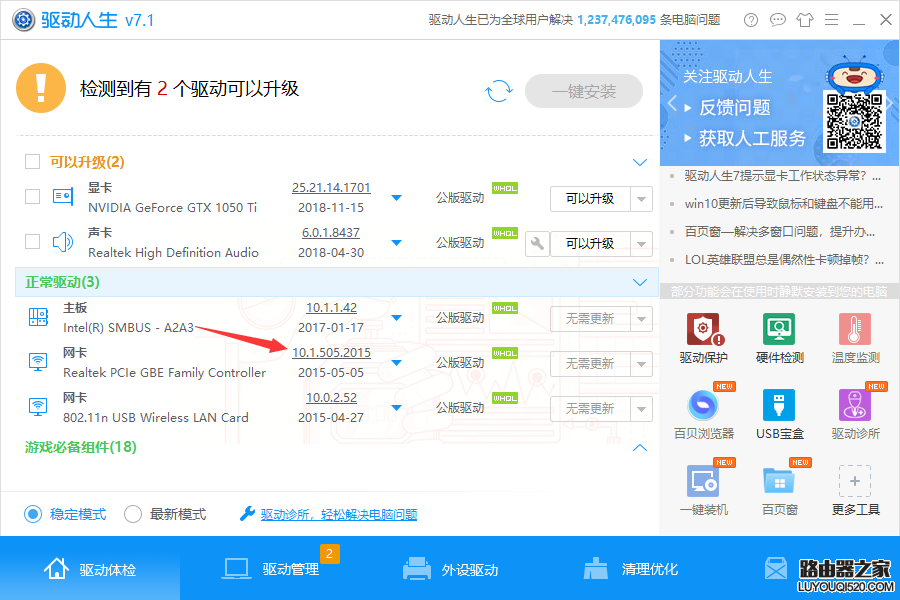
Task: Click the 主板 motherboard icon
Action: pos(38,317)
